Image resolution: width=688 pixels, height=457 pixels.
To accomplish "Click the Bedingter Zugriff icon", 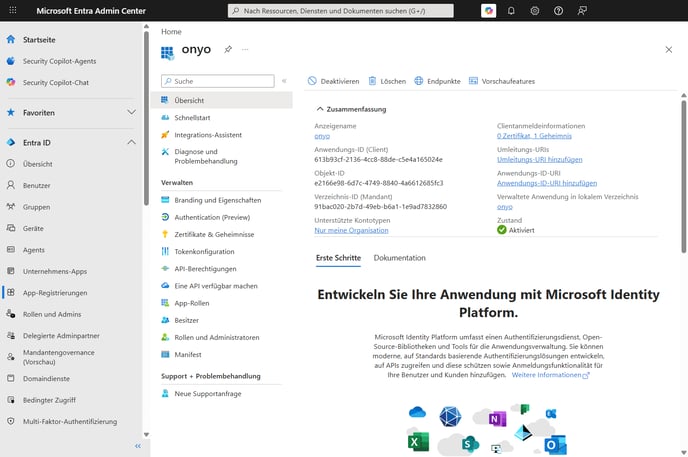I will point(11,400).
